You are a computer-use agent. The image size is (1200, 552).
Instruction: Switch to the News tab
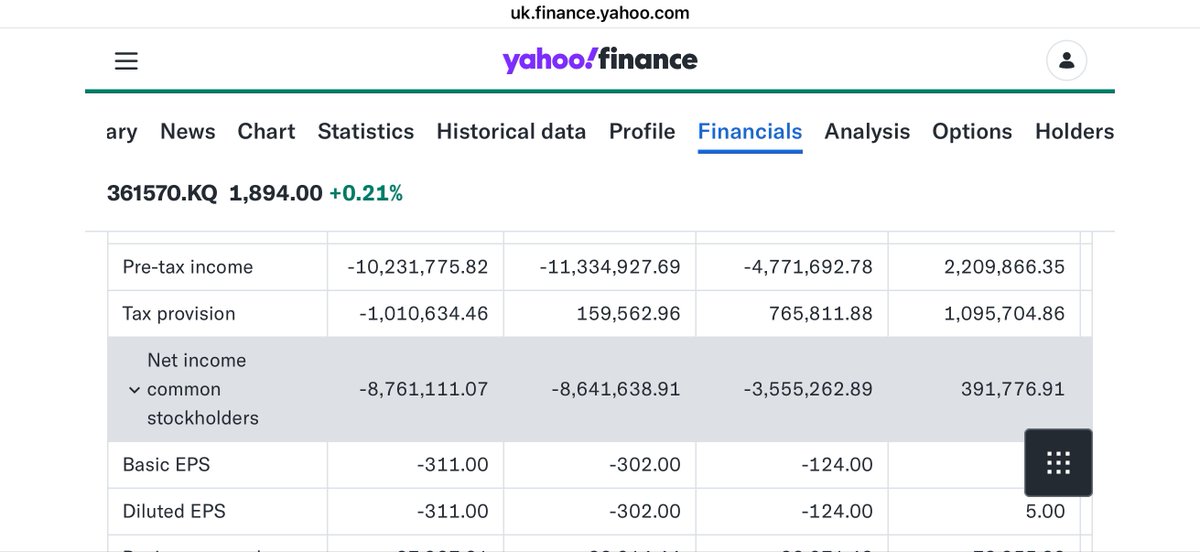[188, 131]
